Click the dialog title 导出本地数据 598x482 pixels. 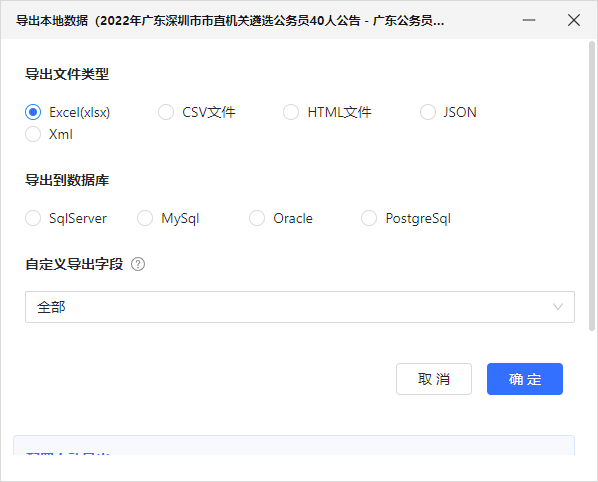pyautogui.click(x=52, y=20)
